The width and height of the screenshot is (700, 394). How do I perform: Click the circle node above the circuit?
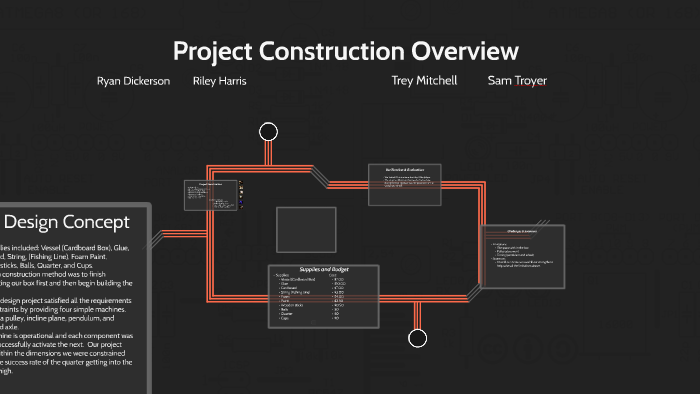pos(268,132)
